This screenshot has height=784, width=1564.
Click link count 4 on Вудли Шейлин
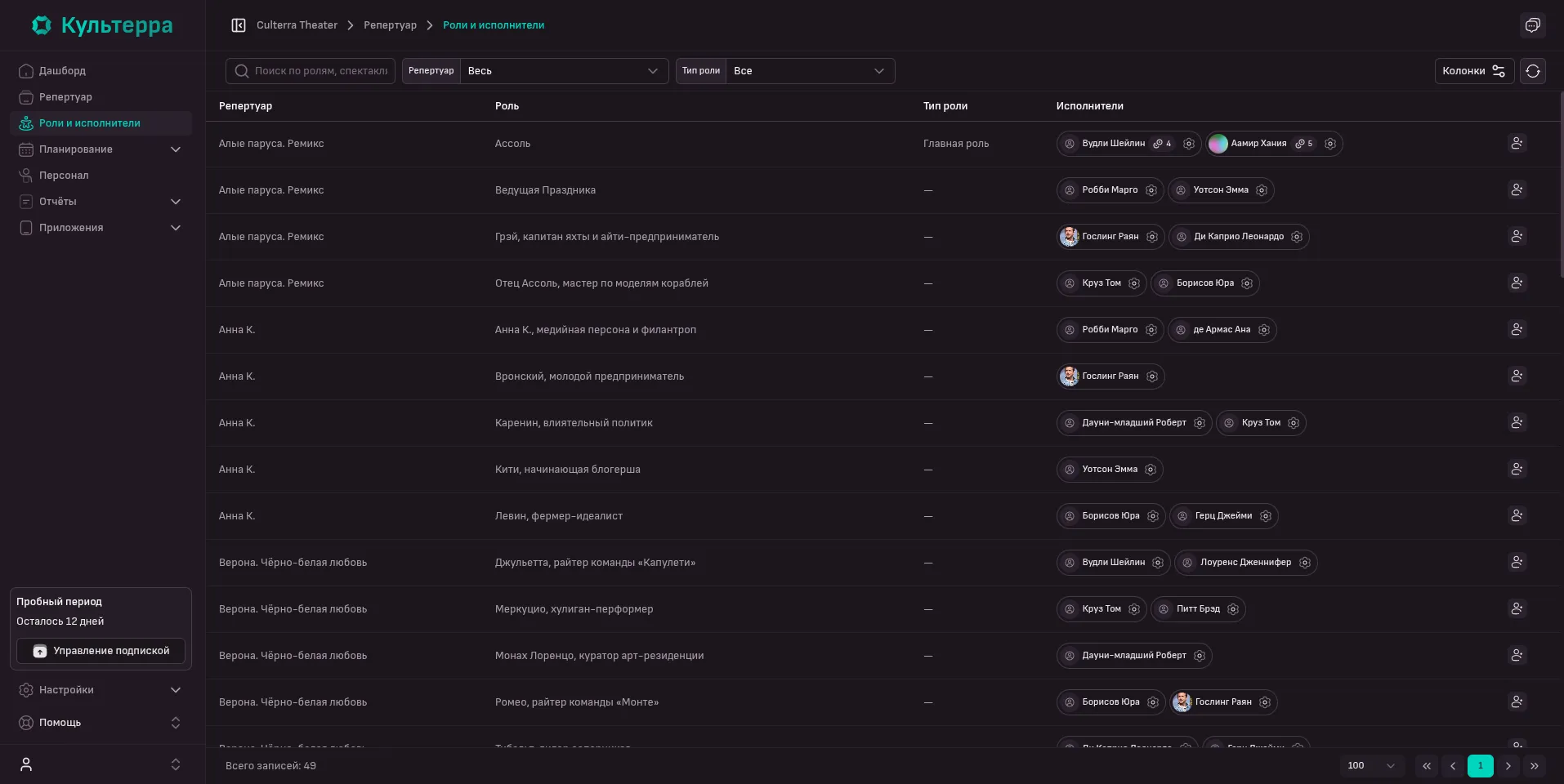point(1163,144)
